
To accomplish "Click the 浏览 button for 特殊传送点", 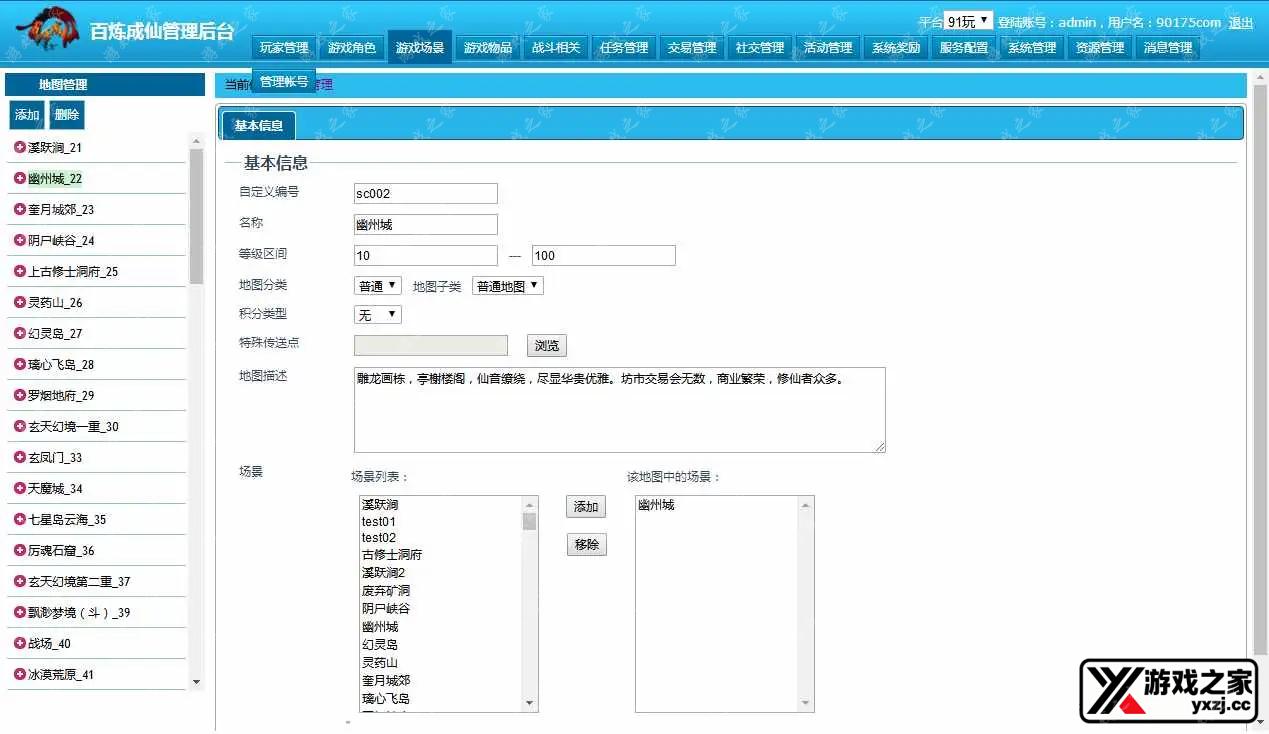I will 545,345.
